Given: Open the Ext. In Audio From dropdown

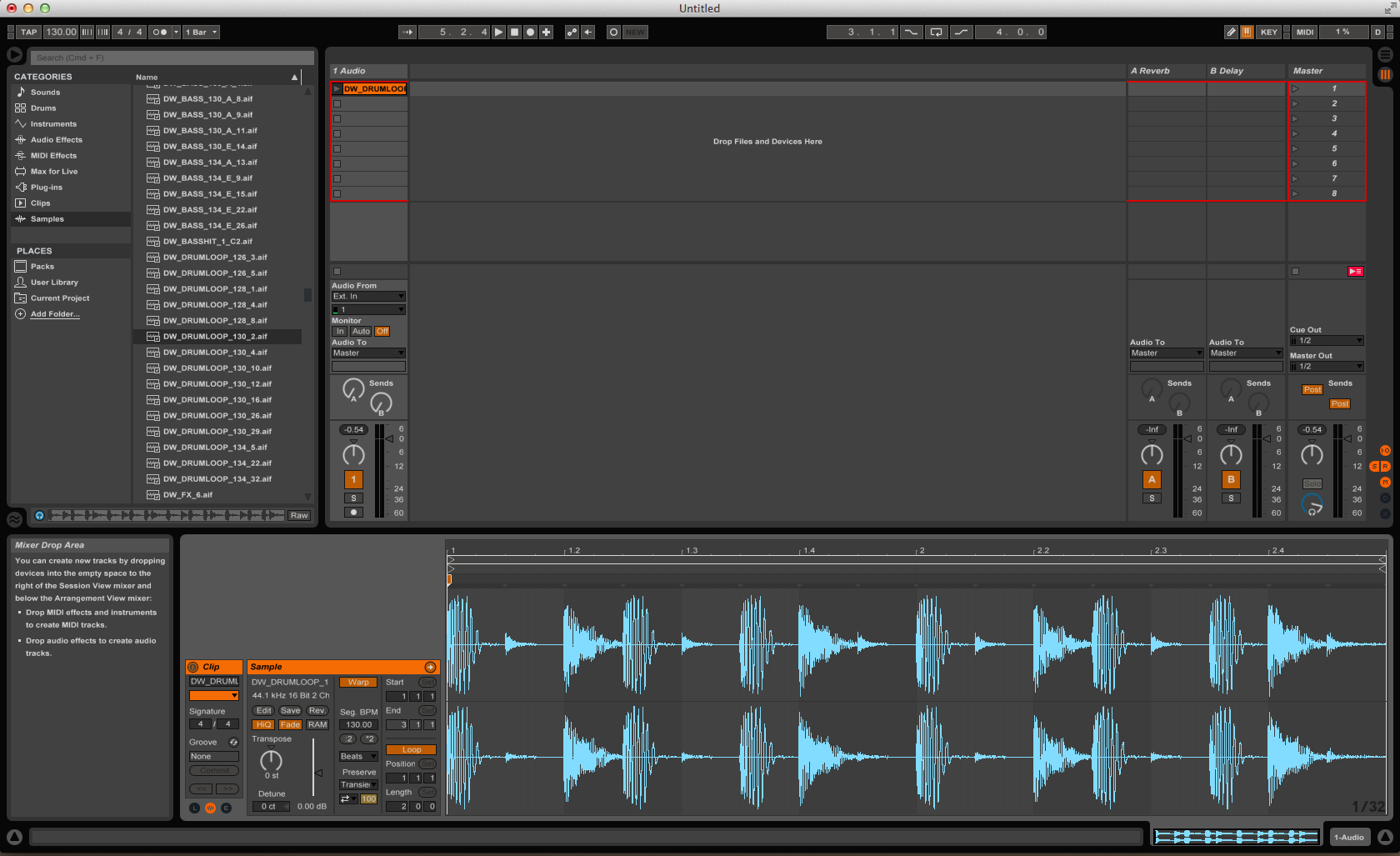Looking at the screenshot, I should 367,296.
